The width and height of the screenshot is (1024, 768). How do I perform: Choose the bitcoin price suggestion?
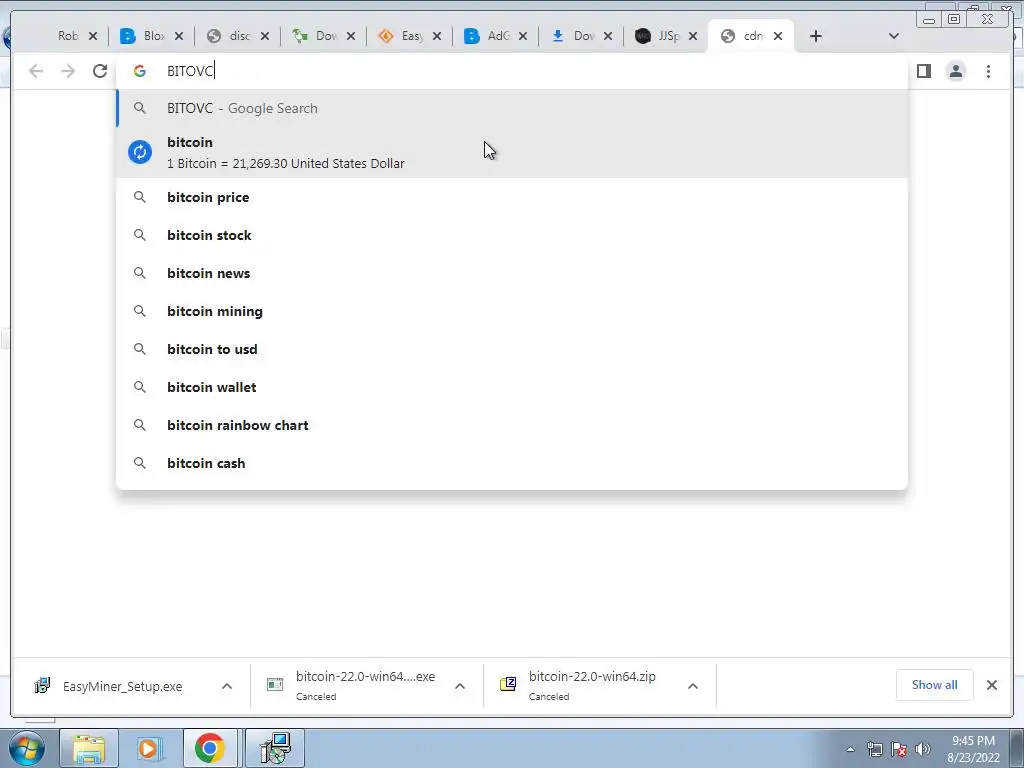point(513,197)
